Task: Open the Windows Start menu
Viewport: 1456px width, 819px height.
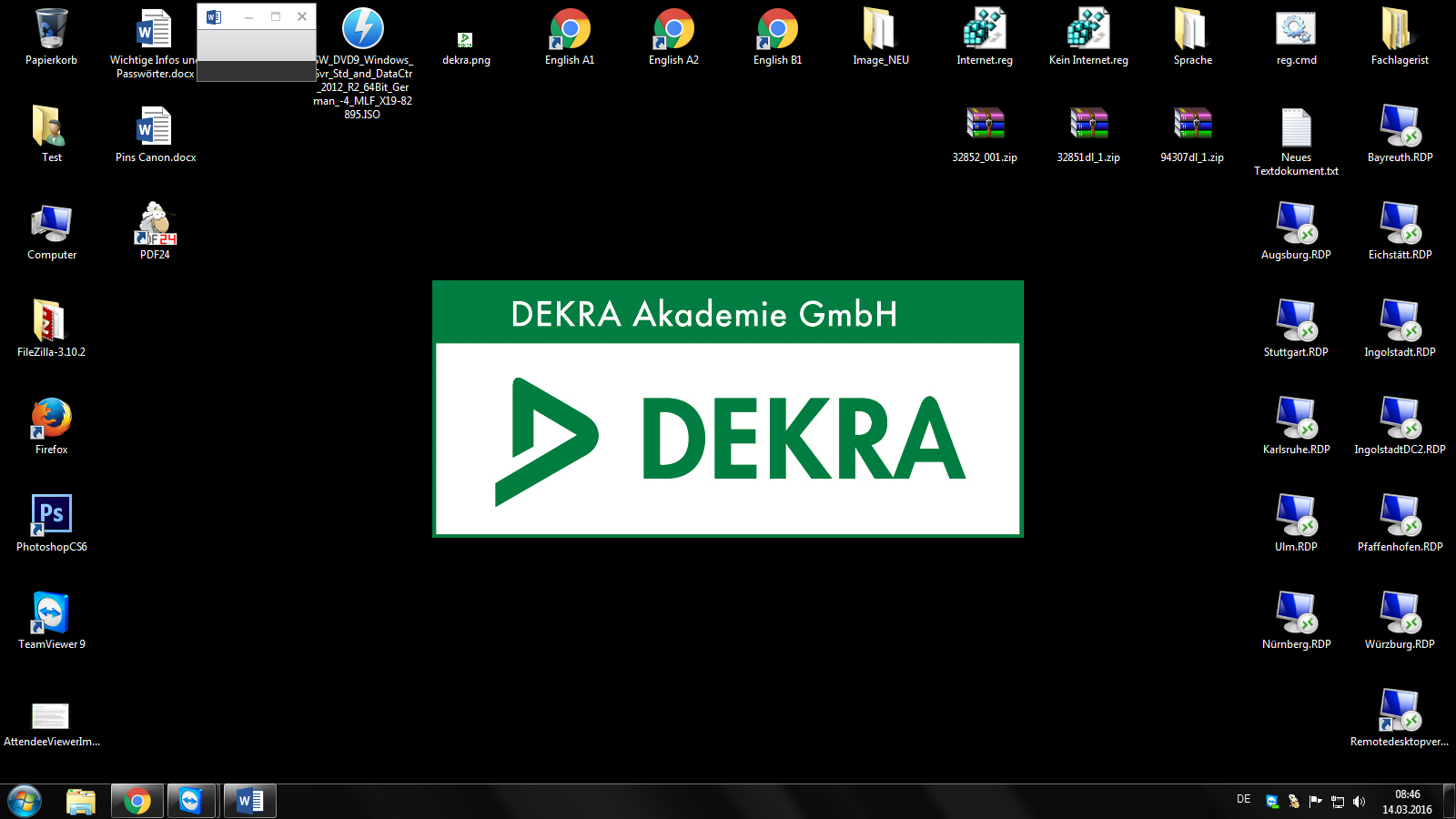Action: tap(25, 801)
